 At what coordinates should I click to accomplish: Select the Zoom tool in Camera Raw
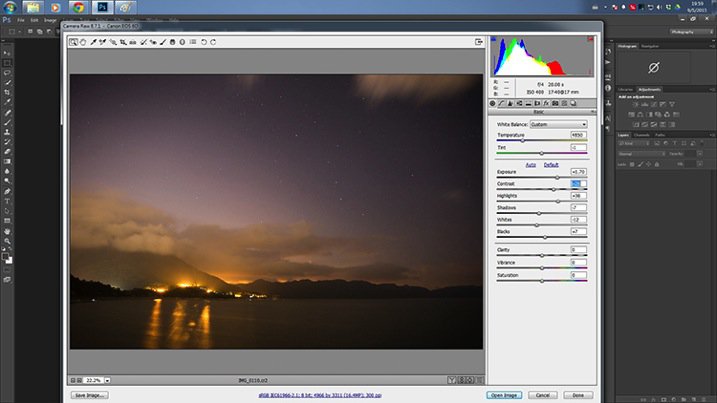coord(73,42)
